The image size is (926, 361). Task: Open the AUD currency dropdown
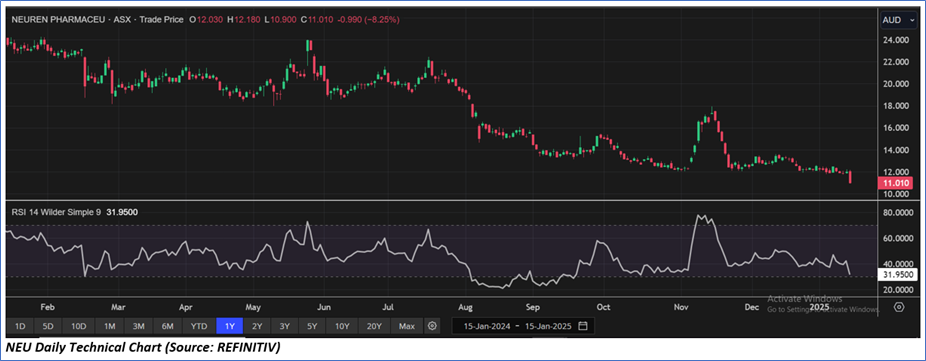(898, 20)
